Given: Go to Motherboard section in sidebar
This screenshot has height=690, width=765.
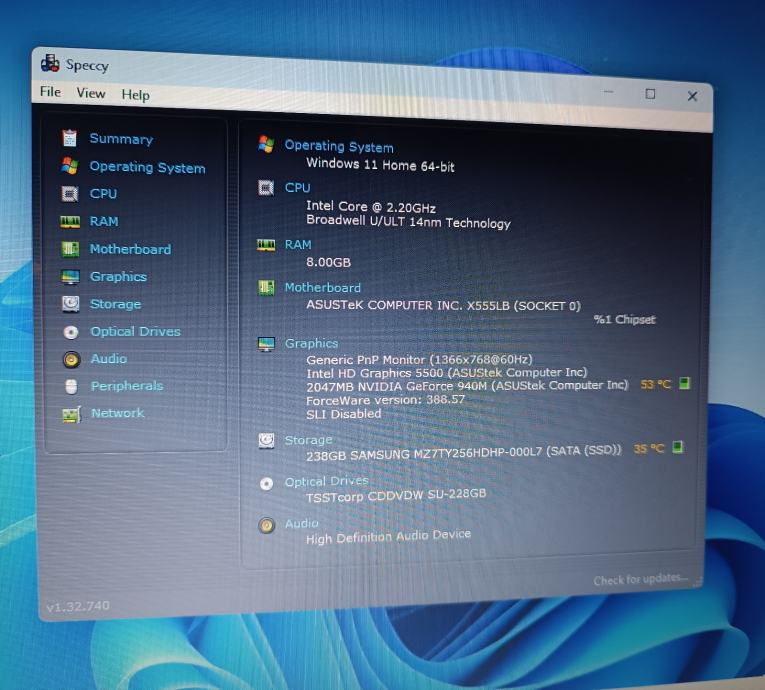Looking at the screenshot, I should [131, 249].
